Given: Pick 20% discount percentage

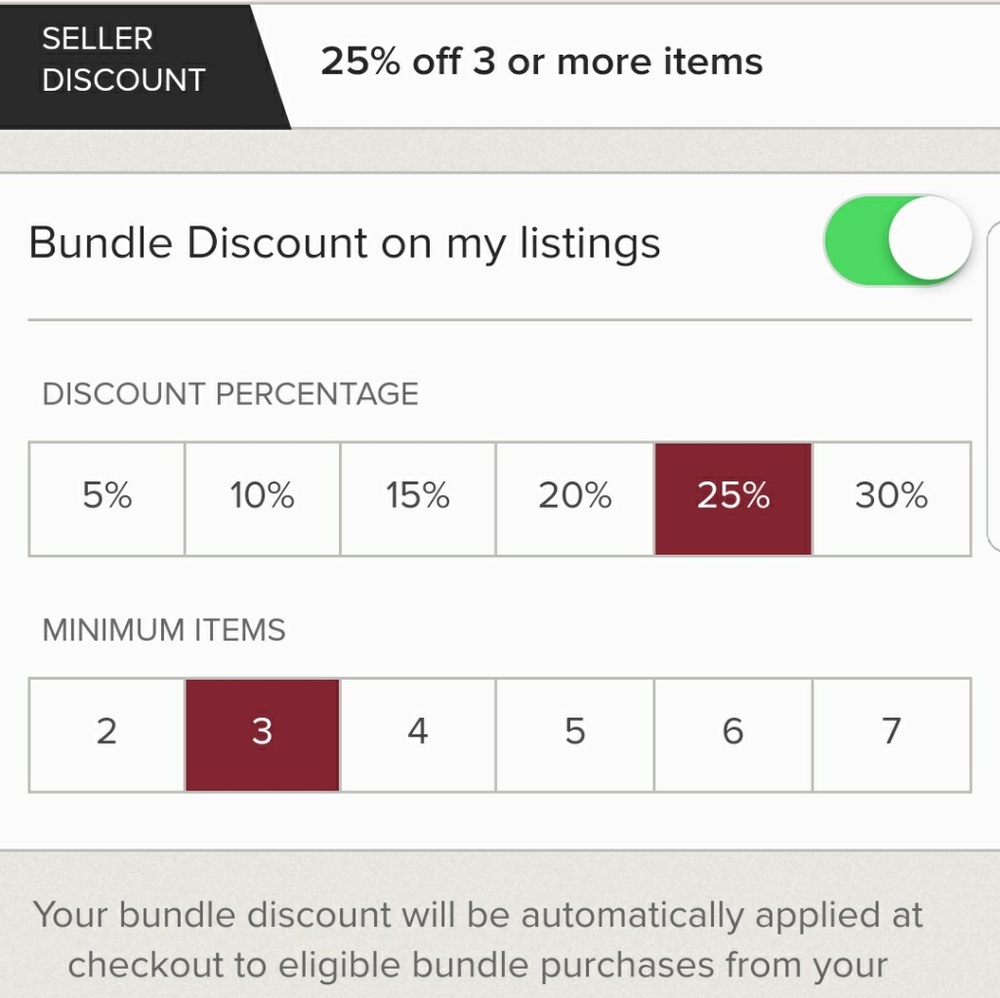Looking at the screenshot, I should 575,497.
